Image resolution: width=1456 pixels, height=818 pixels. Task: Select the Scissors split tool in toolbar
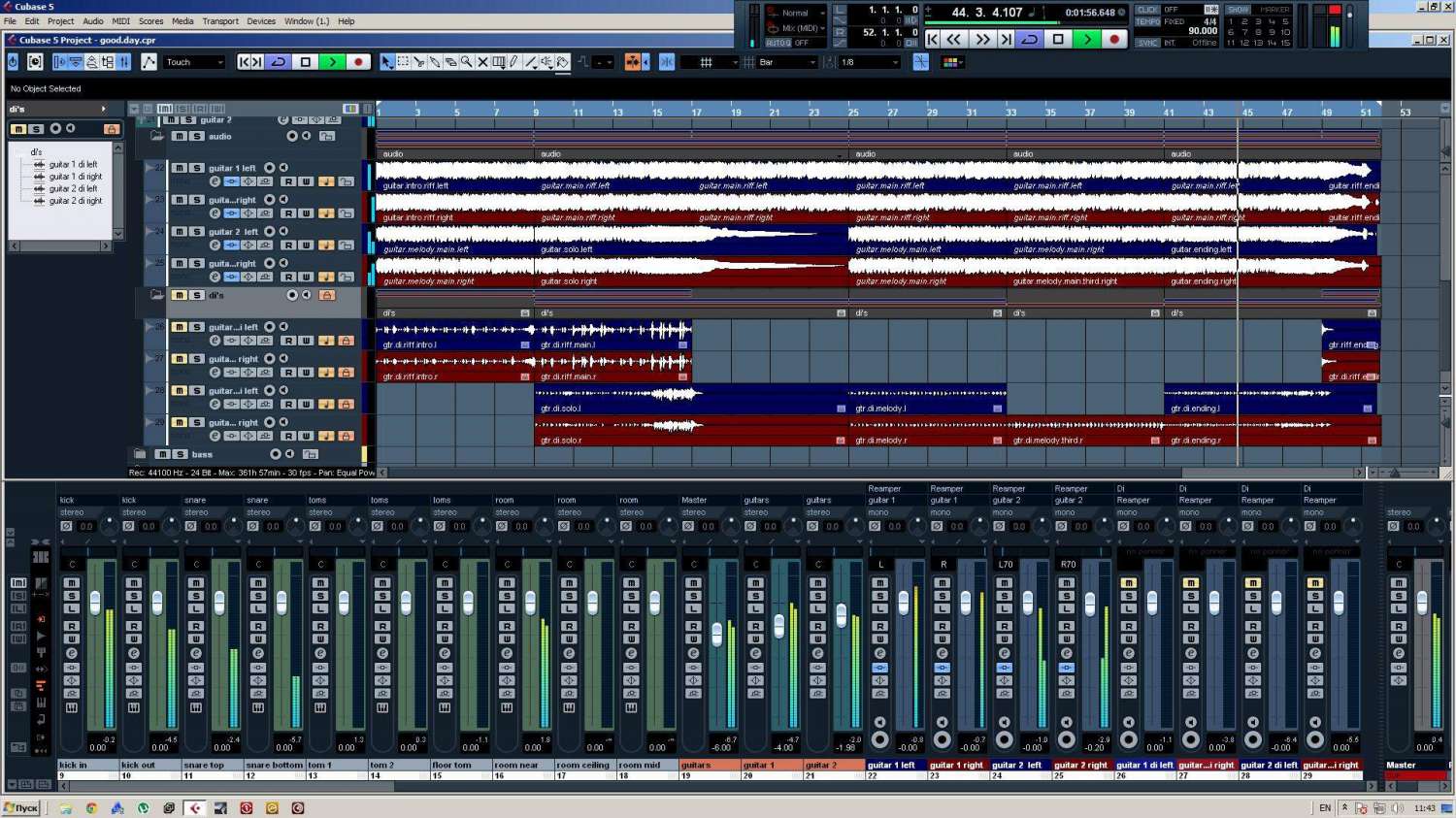point(419,62)
